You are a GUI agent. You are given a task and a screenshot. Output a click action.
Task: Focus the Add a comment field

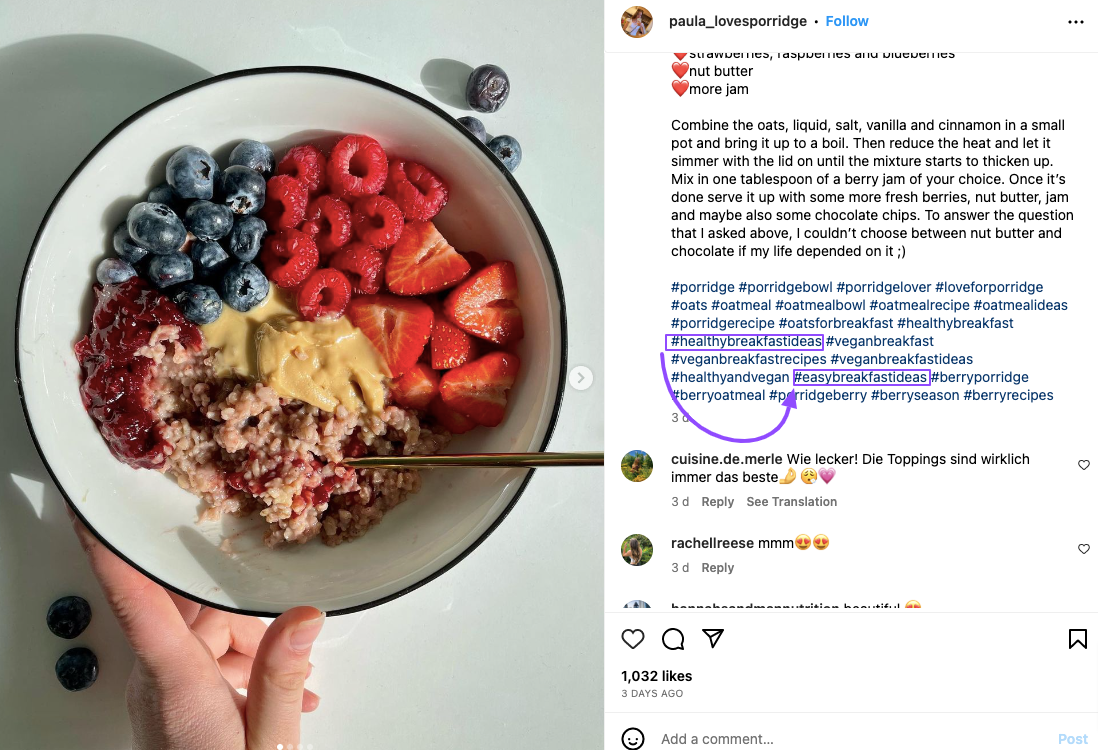[x=854, y=739]
